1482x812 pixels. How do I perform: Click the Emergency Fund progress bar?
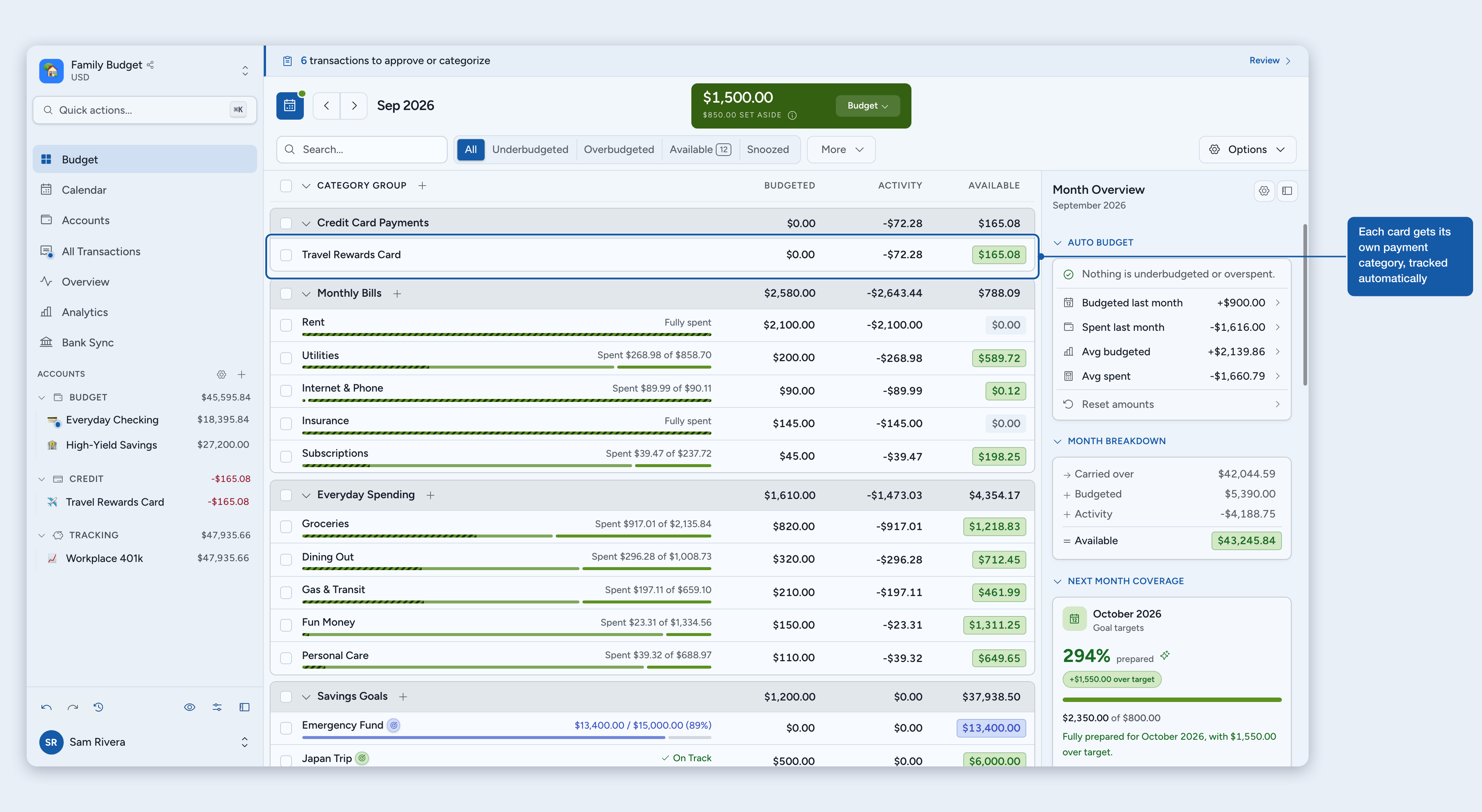(506, 738)
